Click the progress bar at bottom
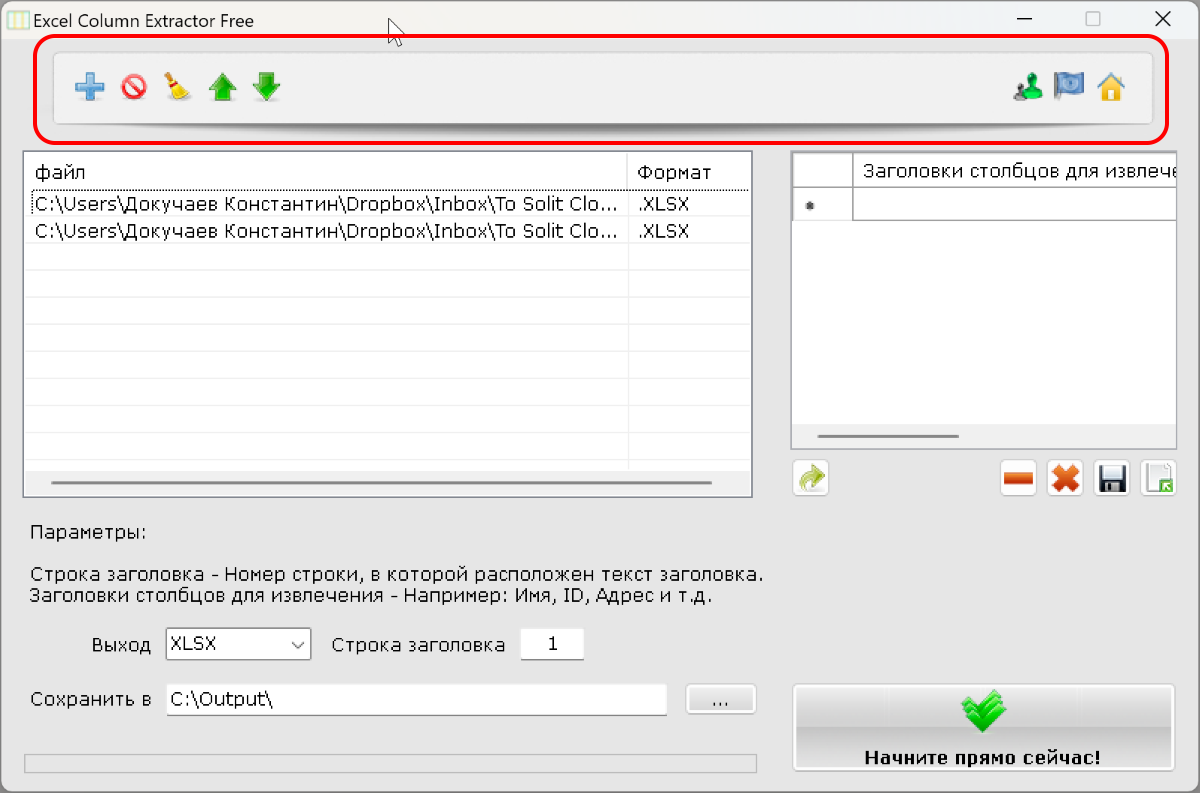The image size is (1200, 793). tap(390, 764)
